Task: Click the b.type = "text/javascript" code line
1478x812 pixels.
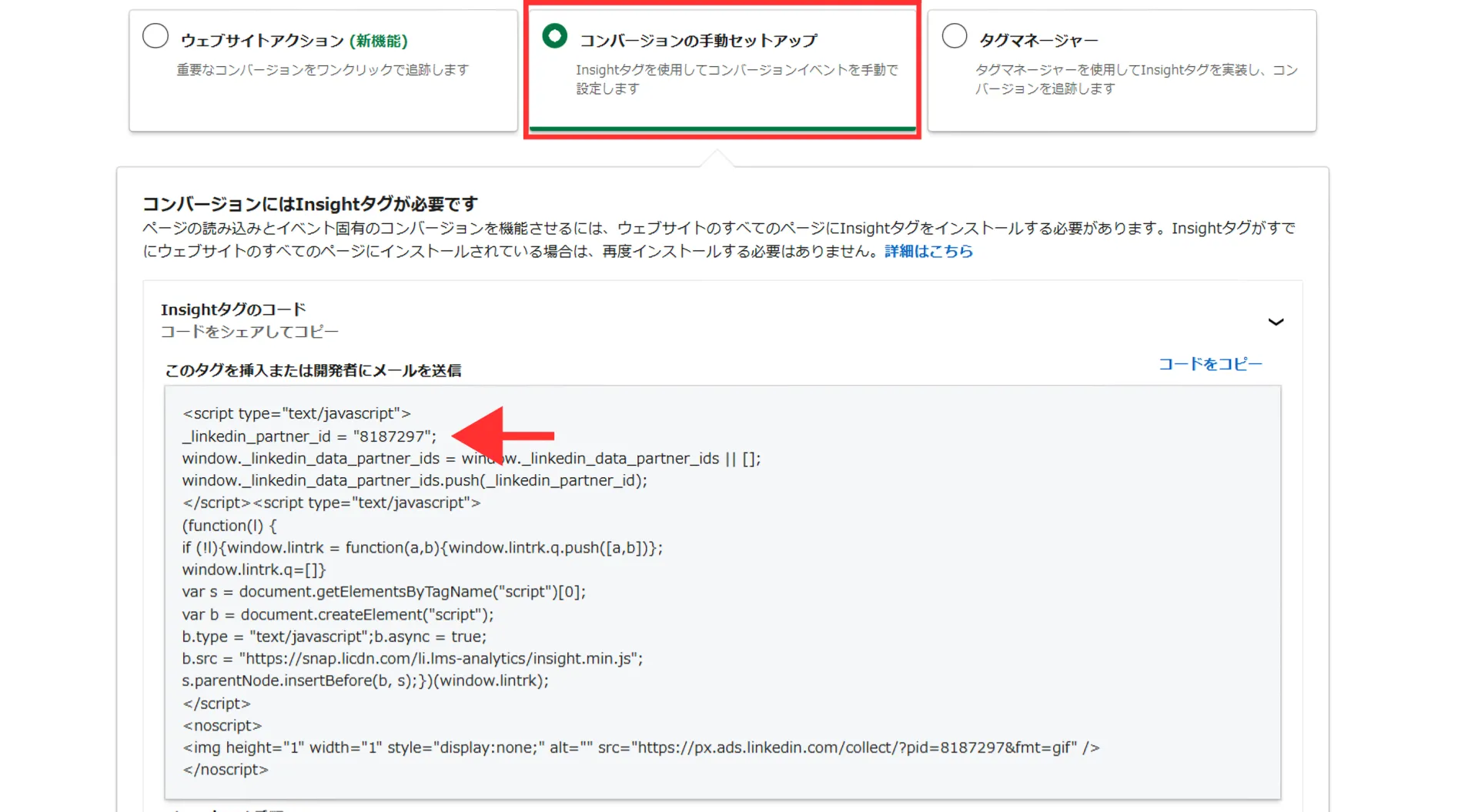Action: click(334, 637)
